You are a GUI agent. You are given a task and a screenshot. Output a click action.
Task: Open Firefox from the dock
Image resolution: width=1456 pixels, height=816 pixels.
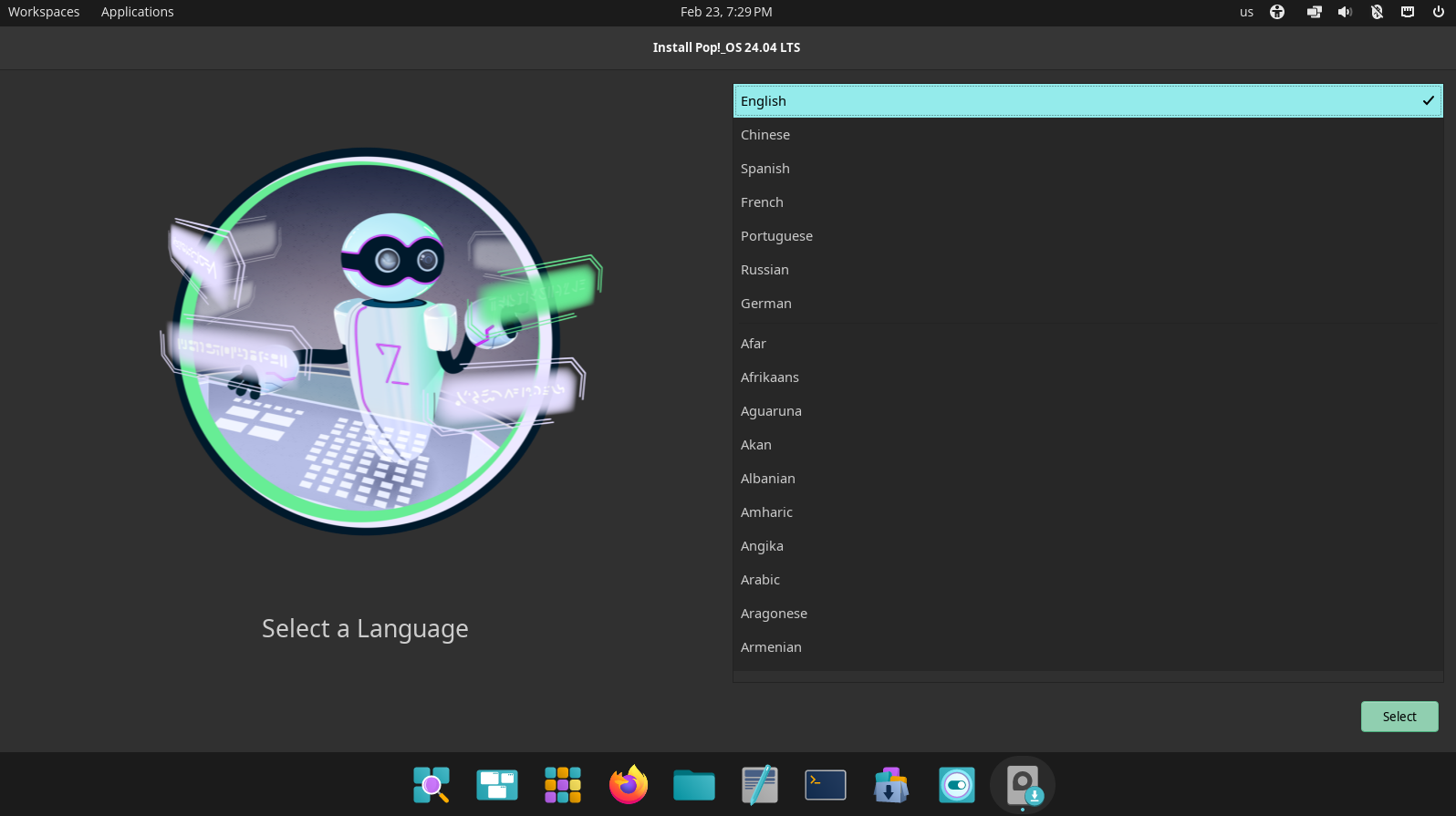point(629,785)
